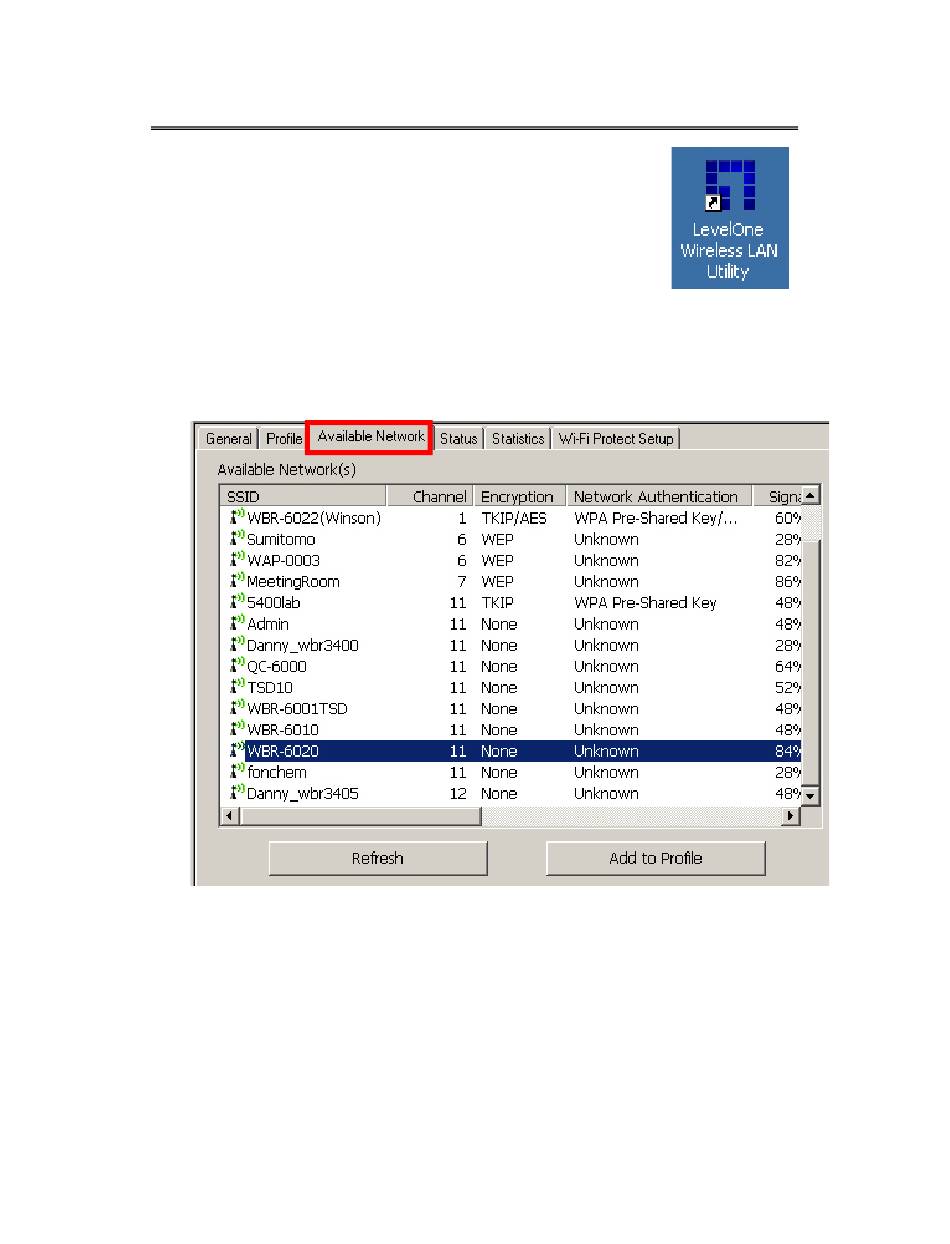950x1244 pixels.
Task: Click WPA Pre-Shared Key in 5400lab row
Action: click(645, 602)
